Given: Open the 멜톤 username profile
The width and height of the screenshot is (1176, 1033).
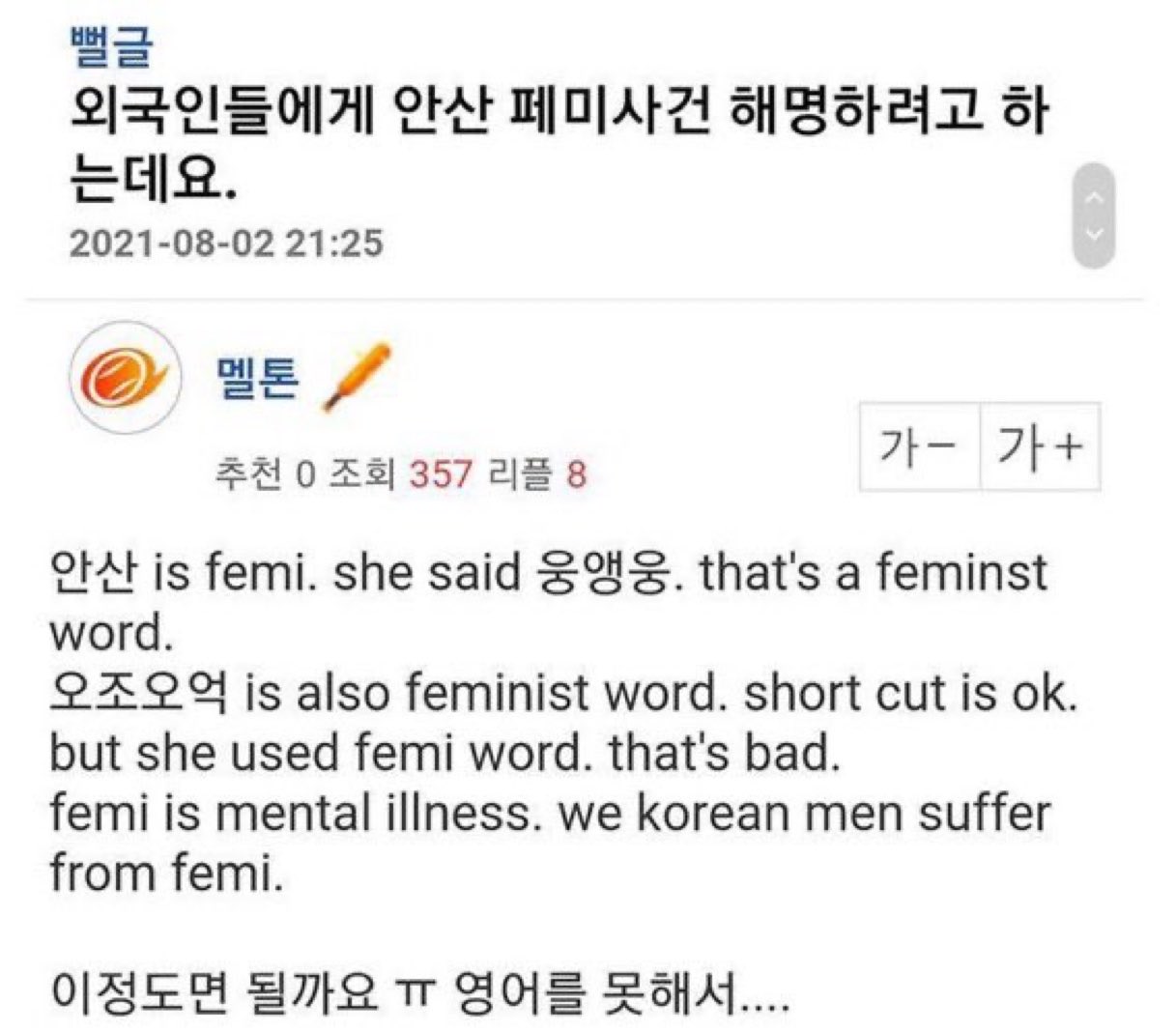Looking at the screenshot, I should tap(257, 379).
